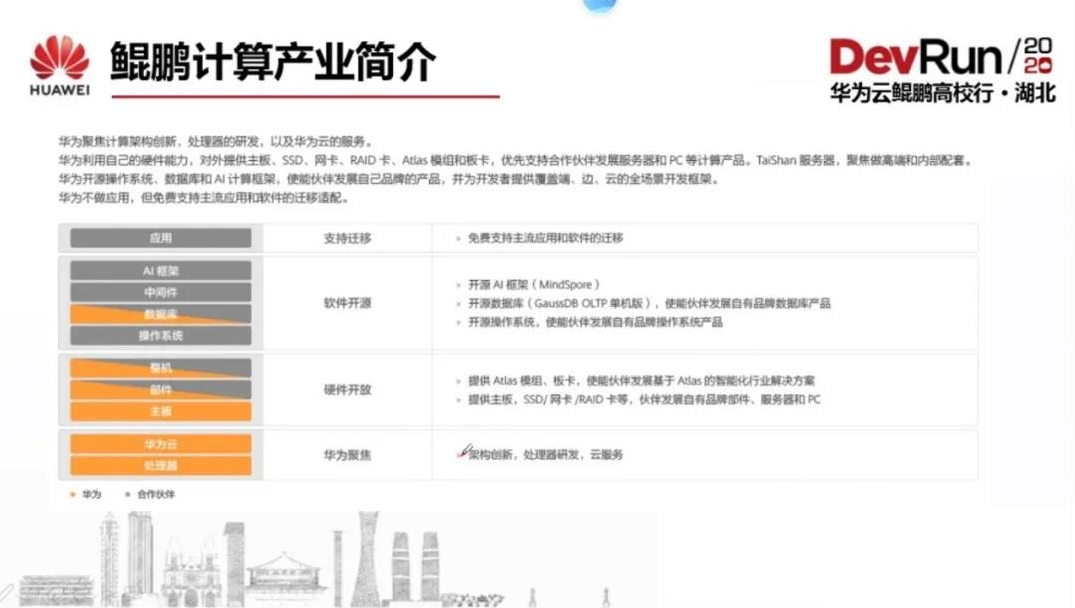Image resolution: width=1075 pixels, height=608 pixels.
Task: Select the slide title 鲲鹏计算产业简介
Action: pyautogui.click(x=273, y=61)
